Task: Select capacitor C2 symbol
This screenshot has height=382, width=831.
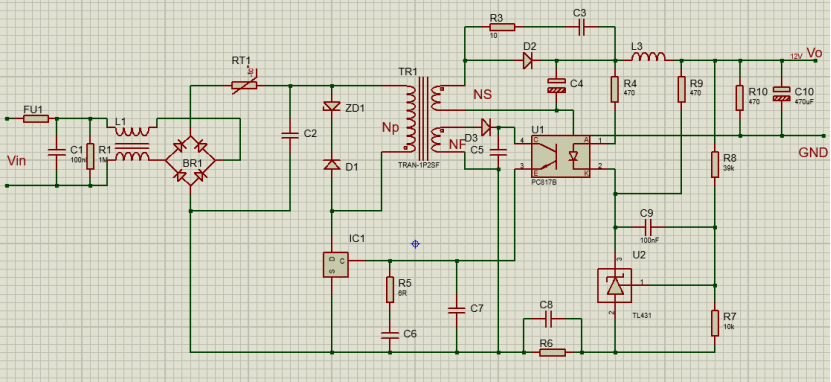Action: point(290,135)
